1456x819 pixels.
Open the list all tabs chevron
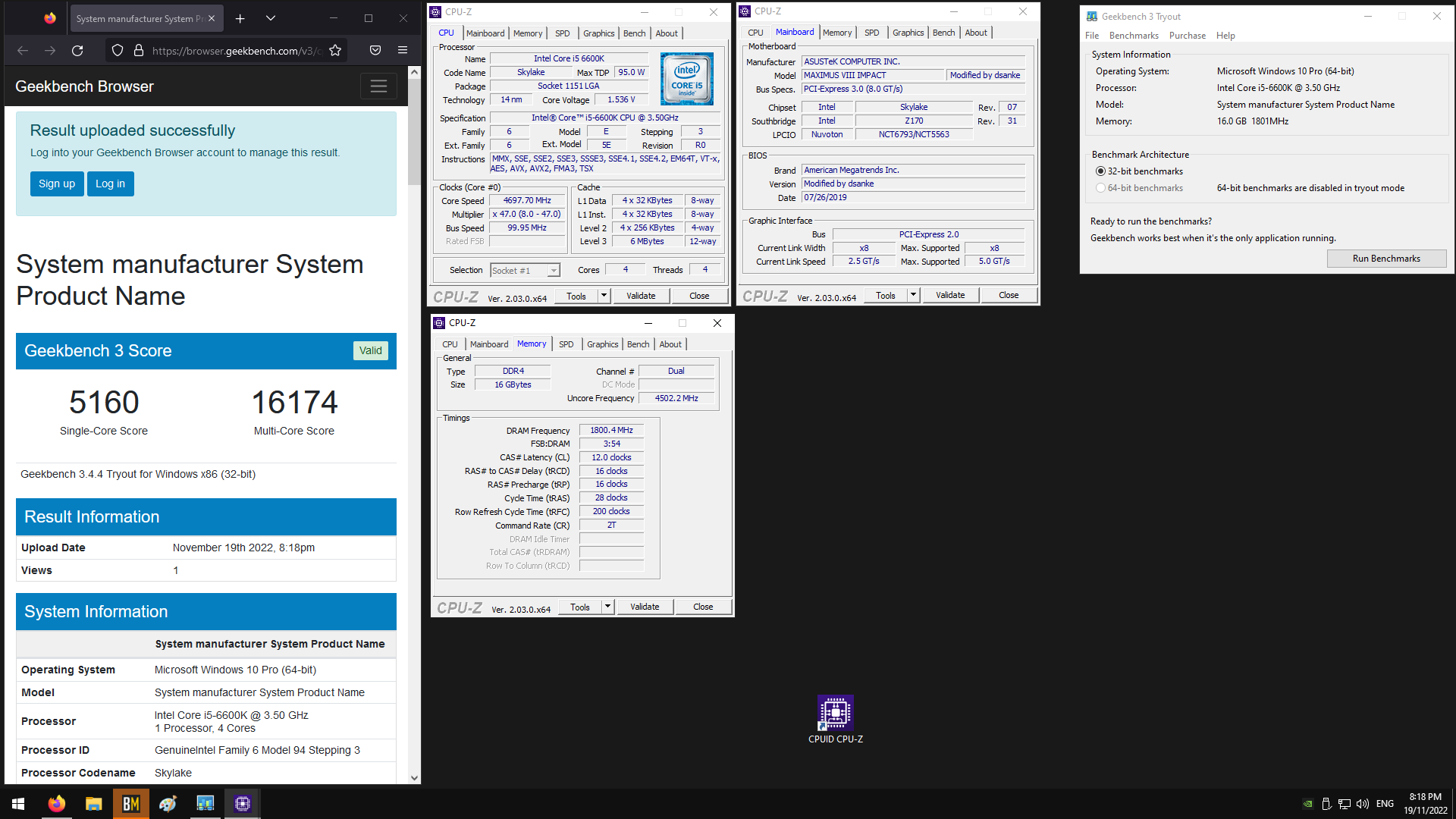[271, 18]
